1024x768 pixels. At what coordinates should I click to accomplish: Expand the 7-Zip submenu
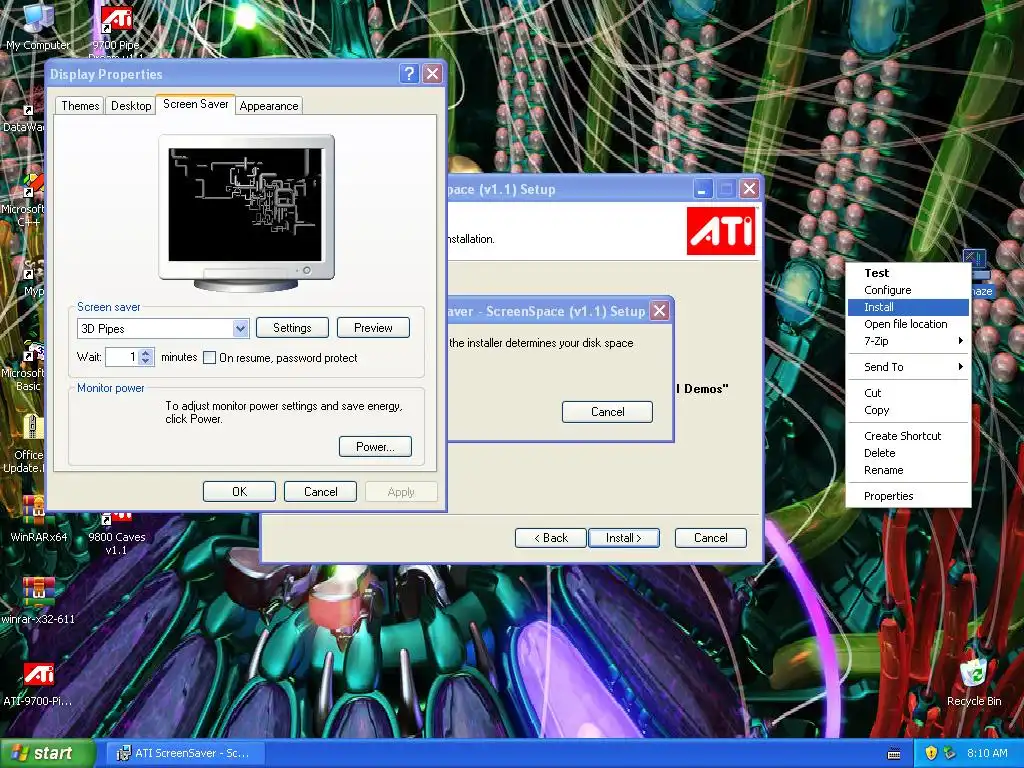point(908,341)
